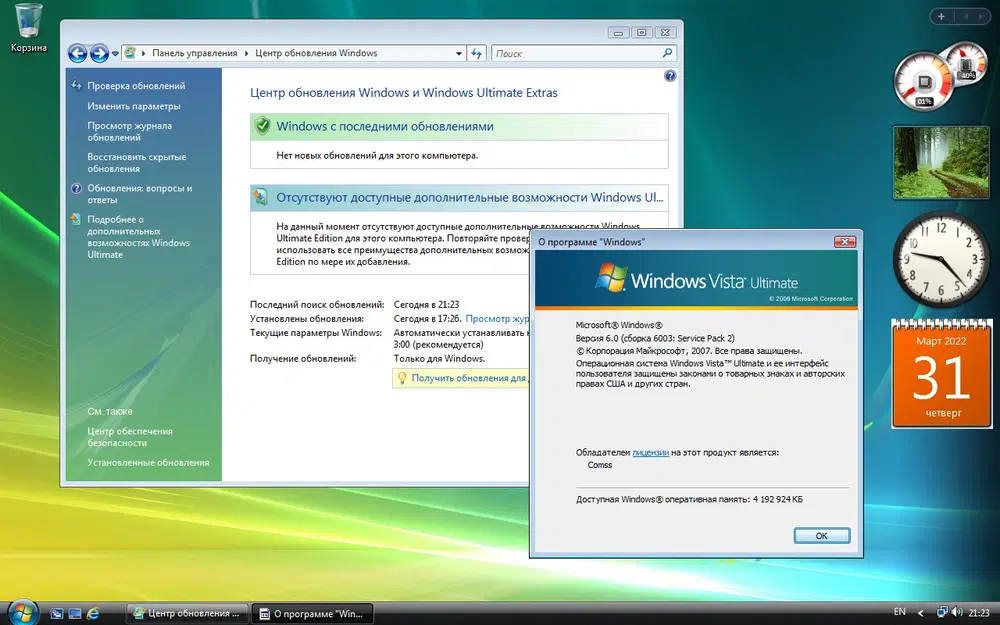The height and width of the screenshot is (625, 1000).
Task: Click the 'Версия 6.0 (сборка 6003: Service Pack 2)' text
Action: 655,338
